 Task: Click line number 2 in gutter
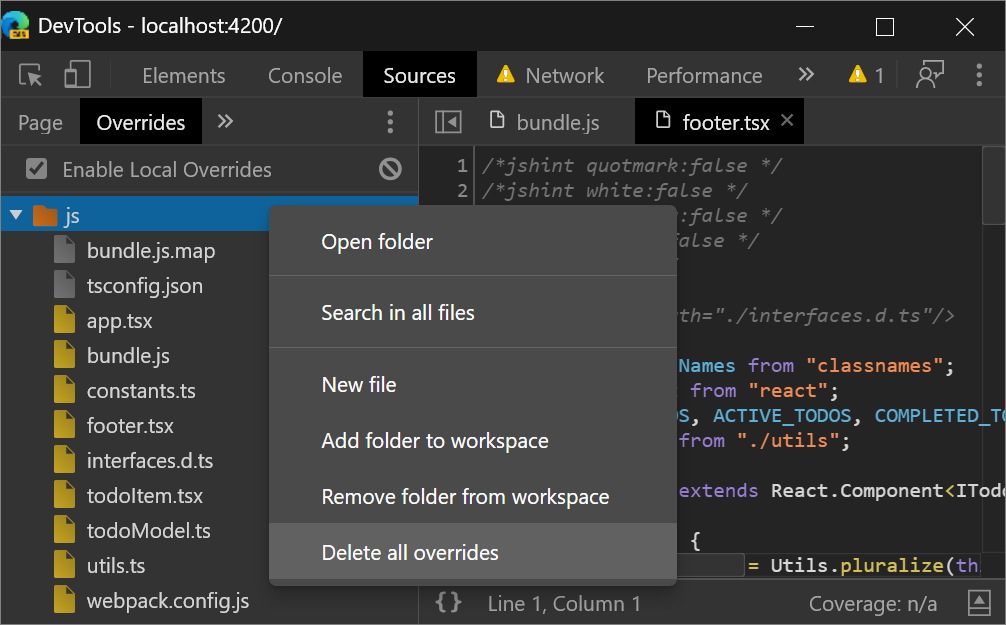462,191
